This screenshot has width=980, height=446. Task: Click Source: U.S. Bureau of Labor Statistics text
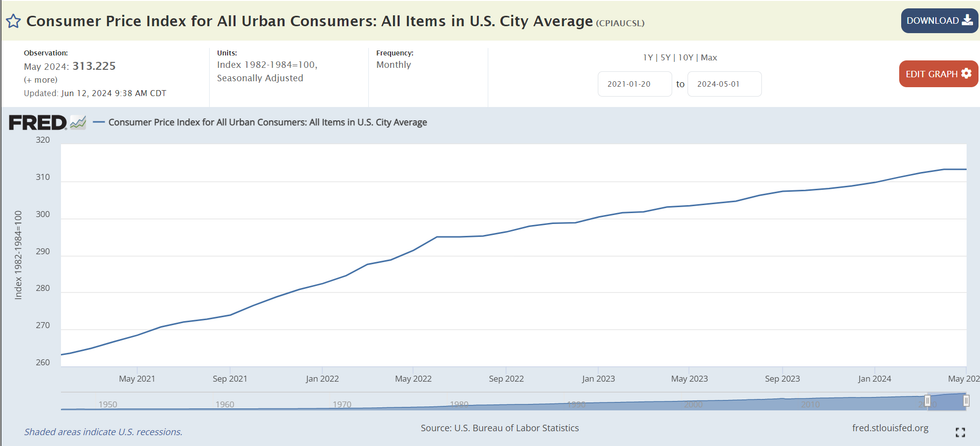point(500,428)
